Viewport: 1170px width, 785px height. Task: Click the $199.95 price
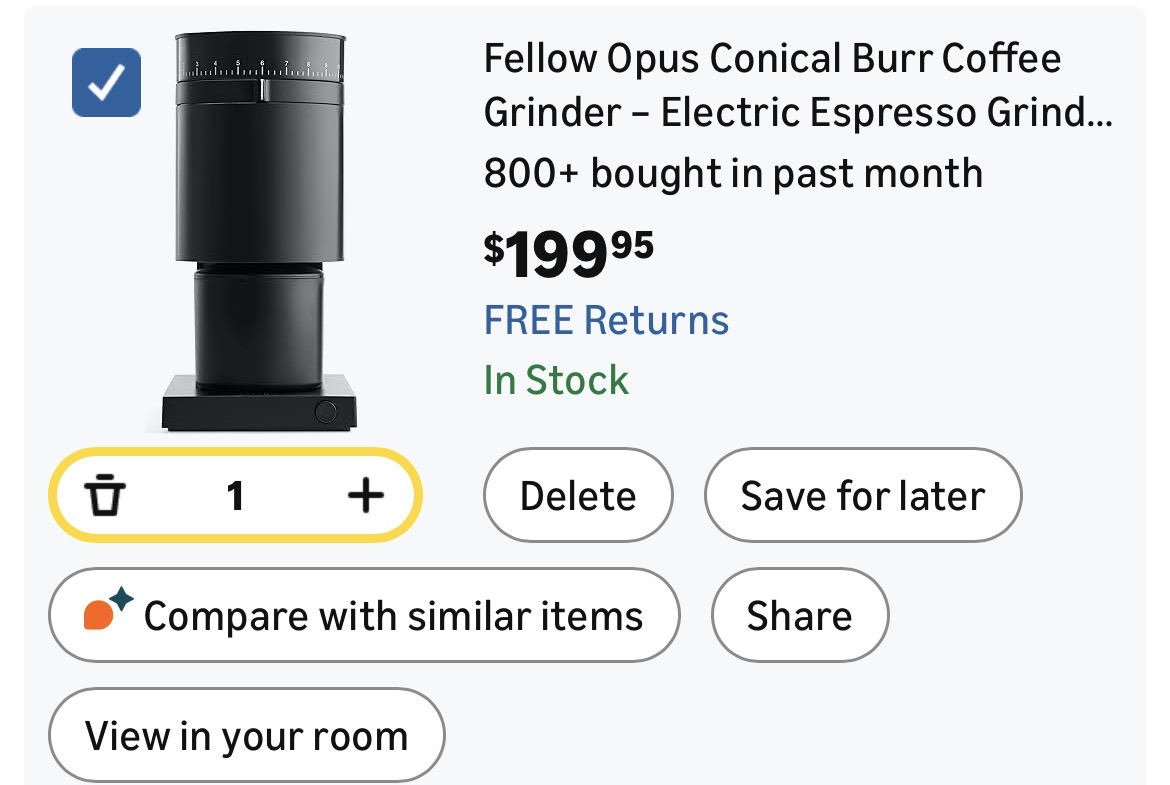pos(568,254)
